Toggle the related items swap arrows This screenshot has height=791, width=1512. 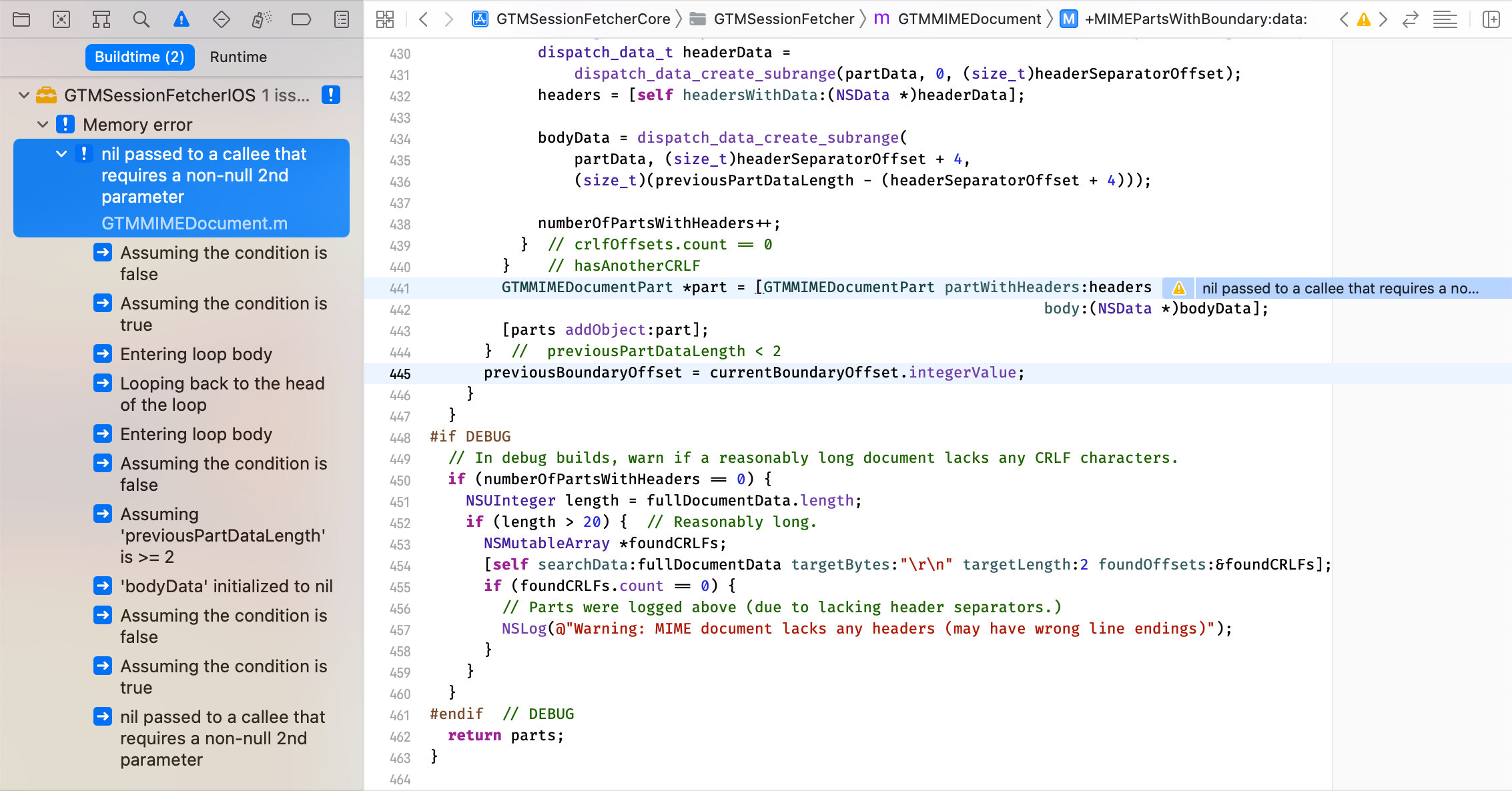coord(1410,19)
